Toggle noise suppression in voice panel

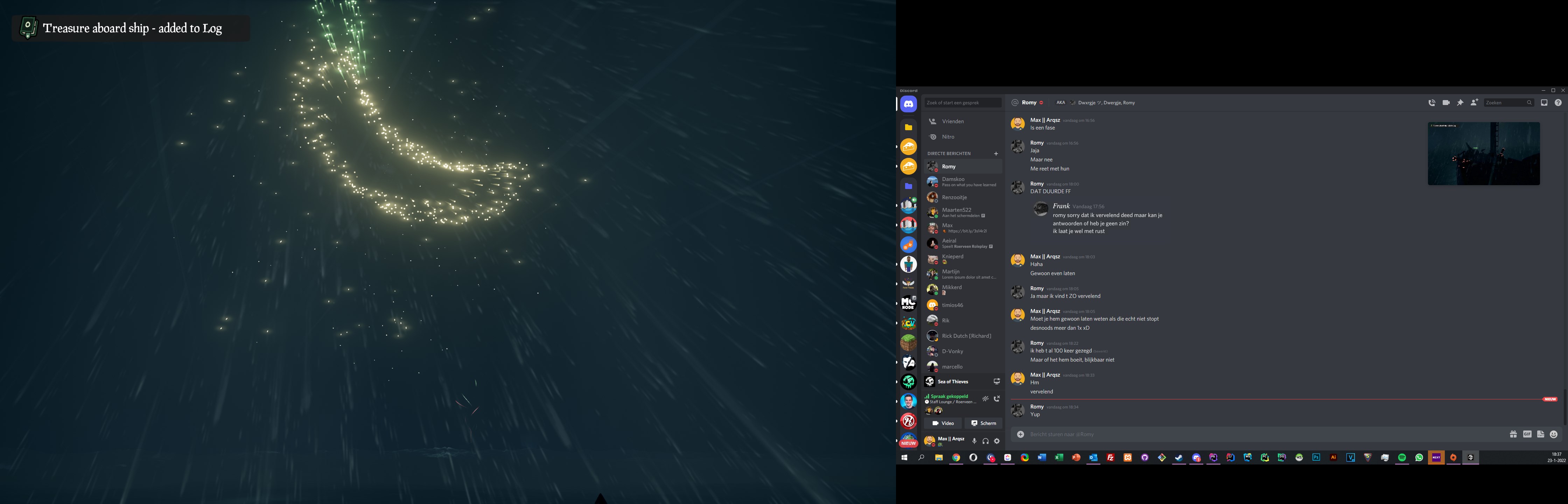tap(985, 399)
